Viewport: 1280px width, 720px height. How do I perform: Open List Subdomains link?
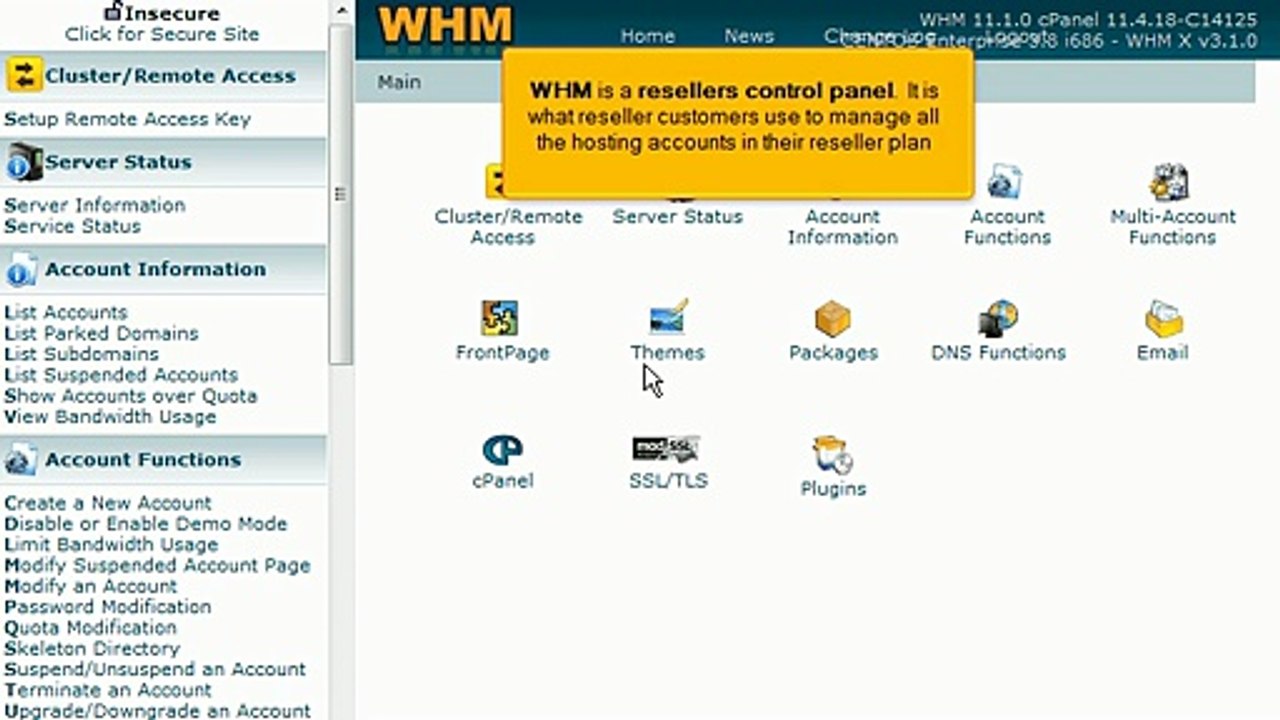(82, 354)
